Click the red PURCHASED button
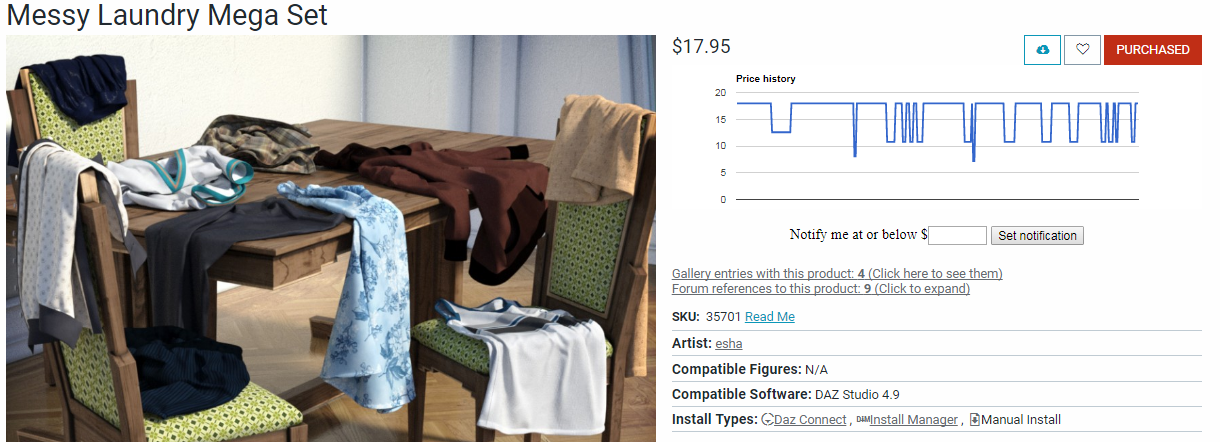This screenshot has width=1220, height=442. pyautogui.click(x=1153, y=50)
